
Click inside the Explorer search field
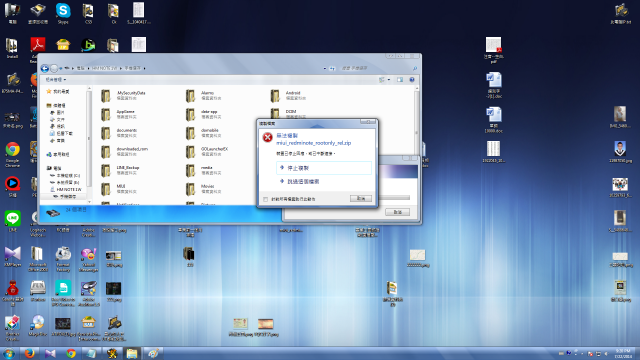[376, 68]
